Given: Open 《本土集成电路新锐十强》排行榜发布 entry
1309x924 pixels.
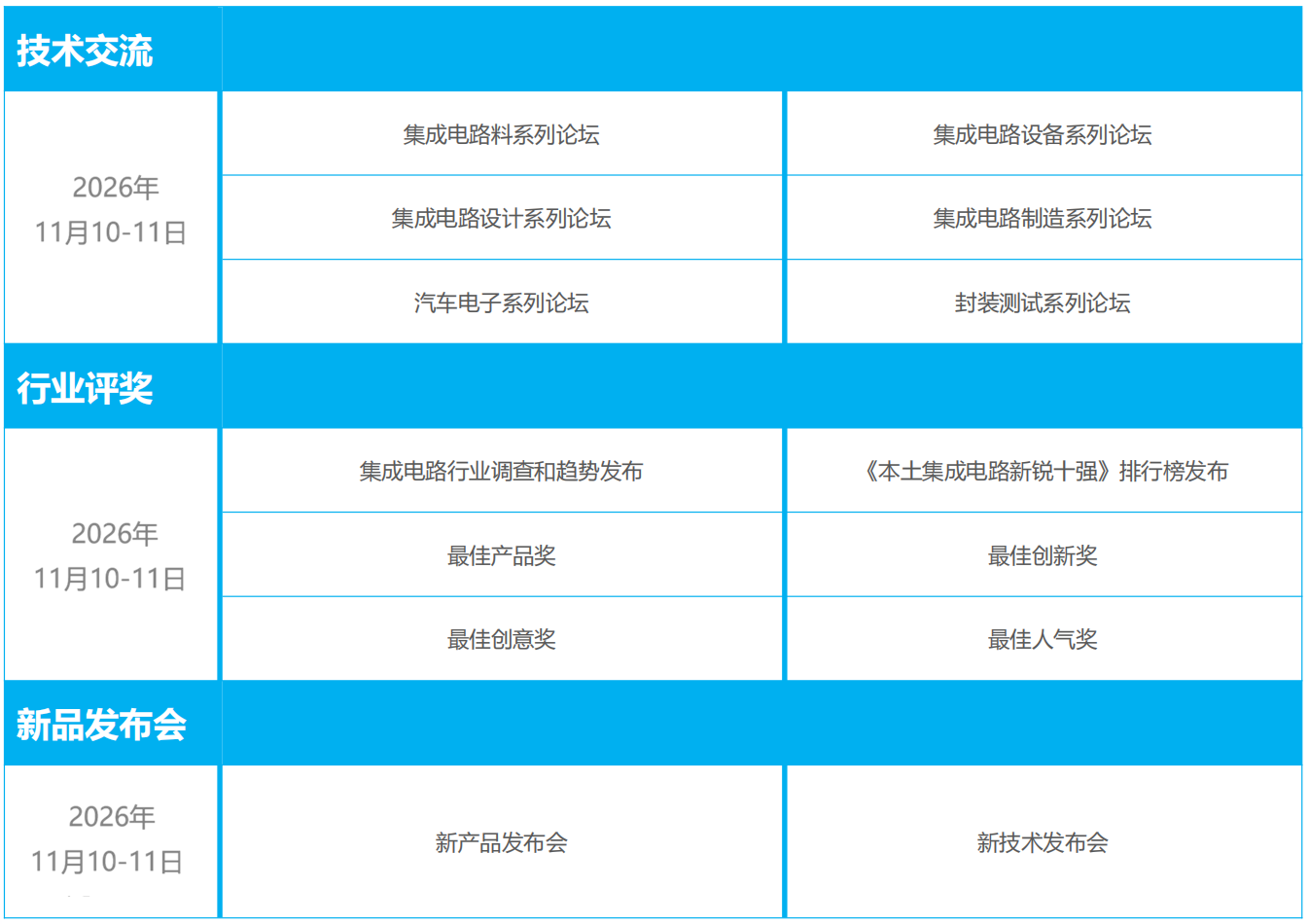Looking at the screenshot, I should tap(1044, 472).
